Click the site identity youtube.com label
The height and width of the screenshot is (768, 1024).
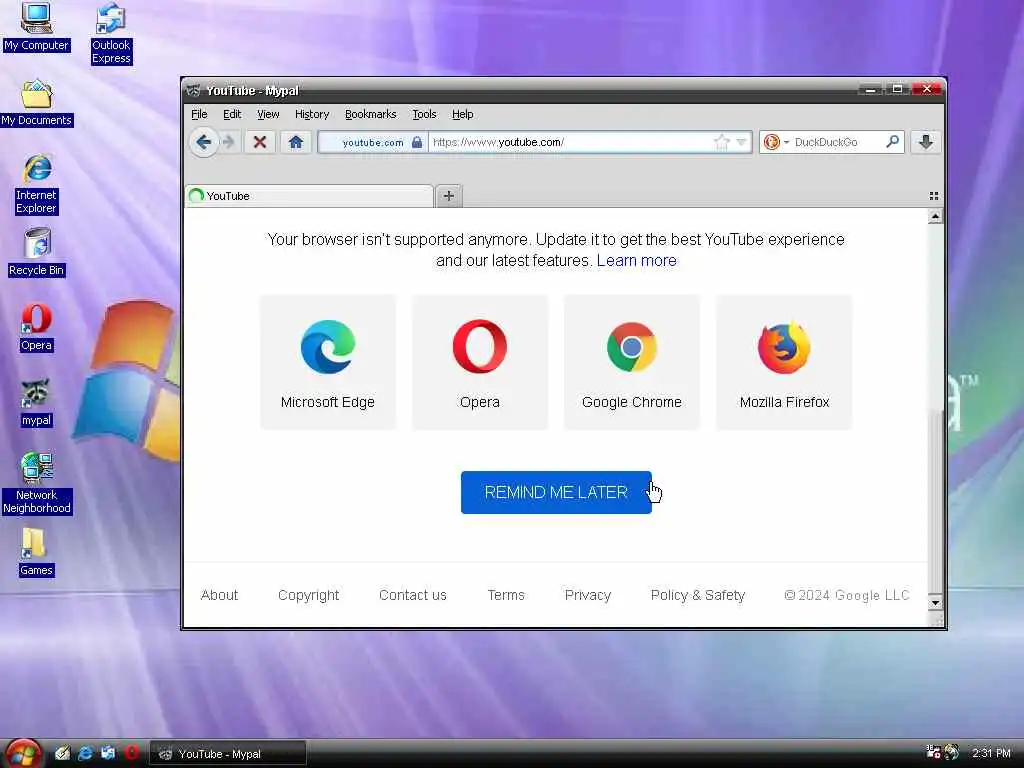click(373, 142)
